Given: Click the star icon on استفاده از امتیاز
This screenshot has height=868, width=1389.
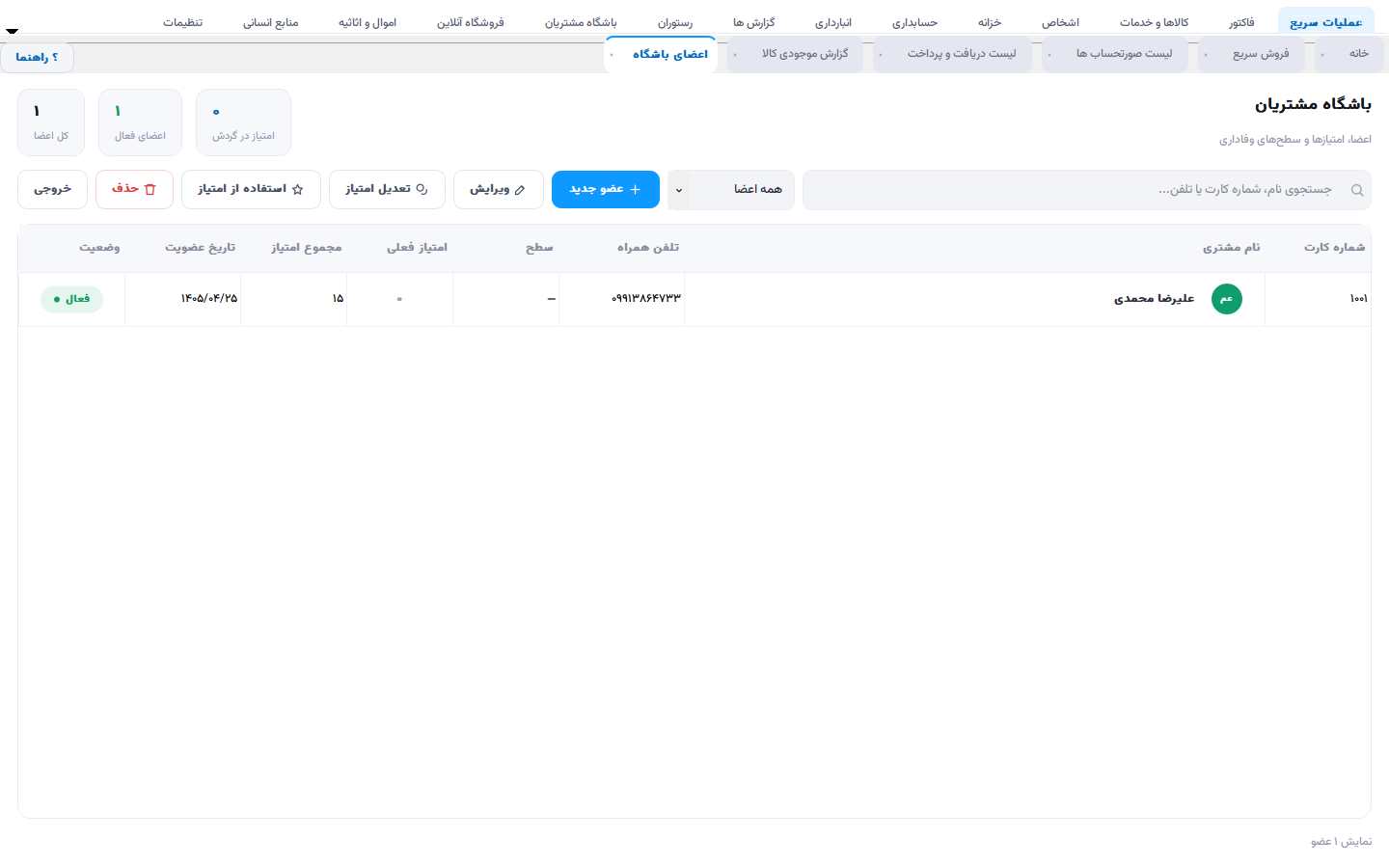Looking at the screenshot, I should [x=297, y=190].
